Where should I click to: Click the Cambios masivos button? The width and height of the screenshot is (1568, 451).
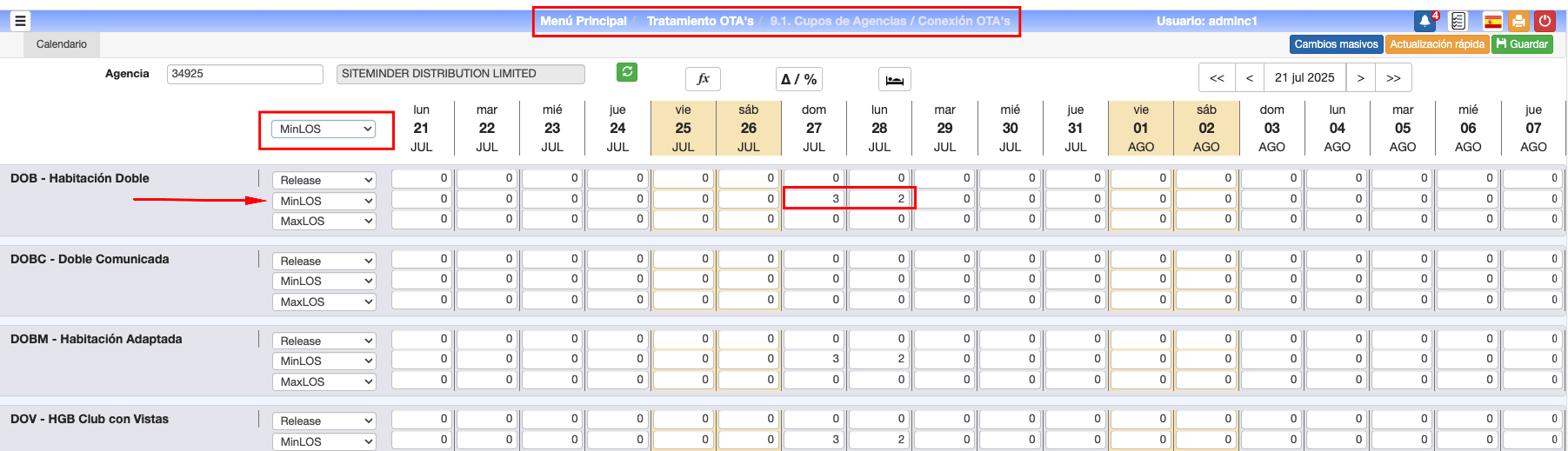[x=1336, y=44]
